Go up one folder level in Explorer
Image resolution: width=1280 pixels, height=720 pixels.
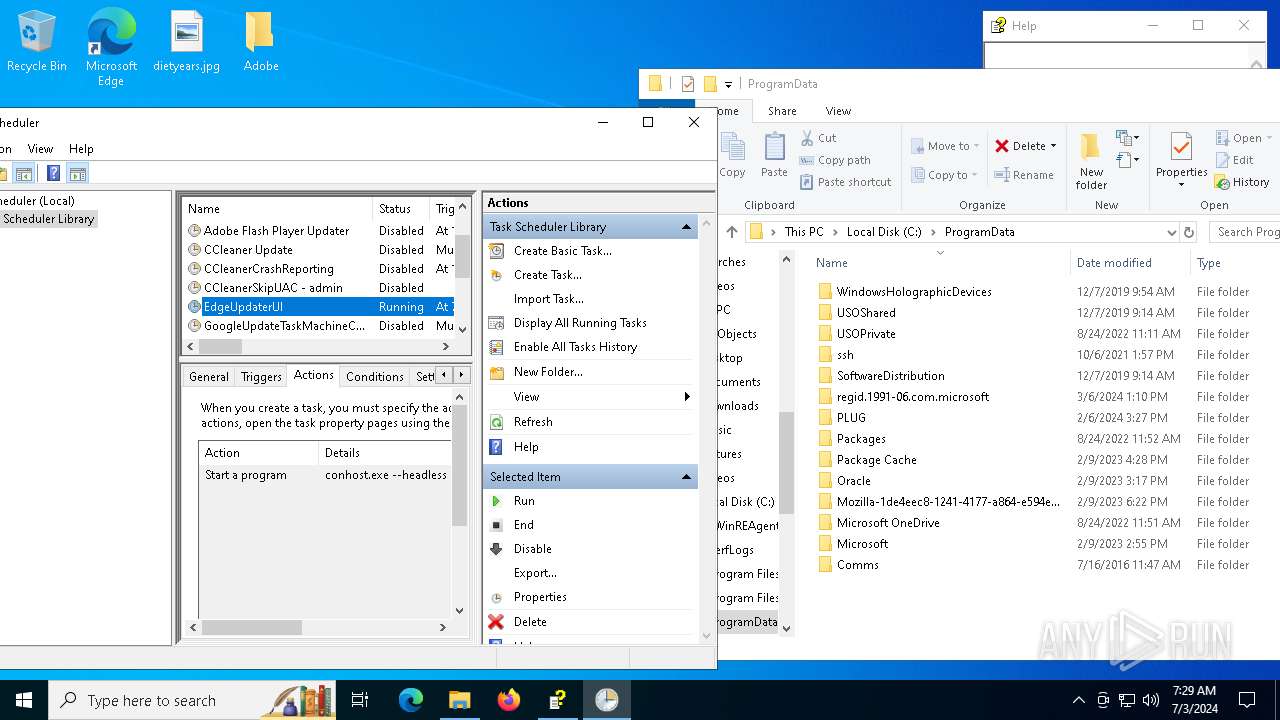point(731,232)
